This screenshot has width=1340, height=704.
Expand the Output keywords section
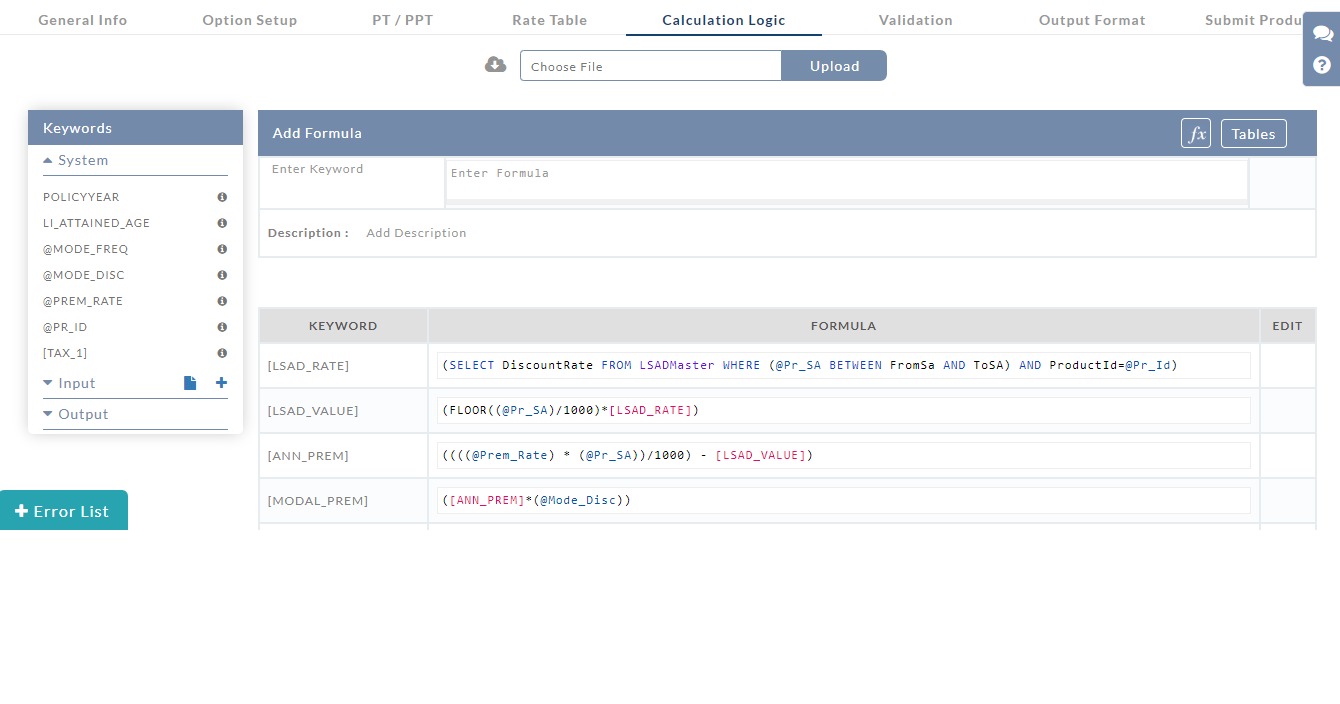[x=76, y=415]
